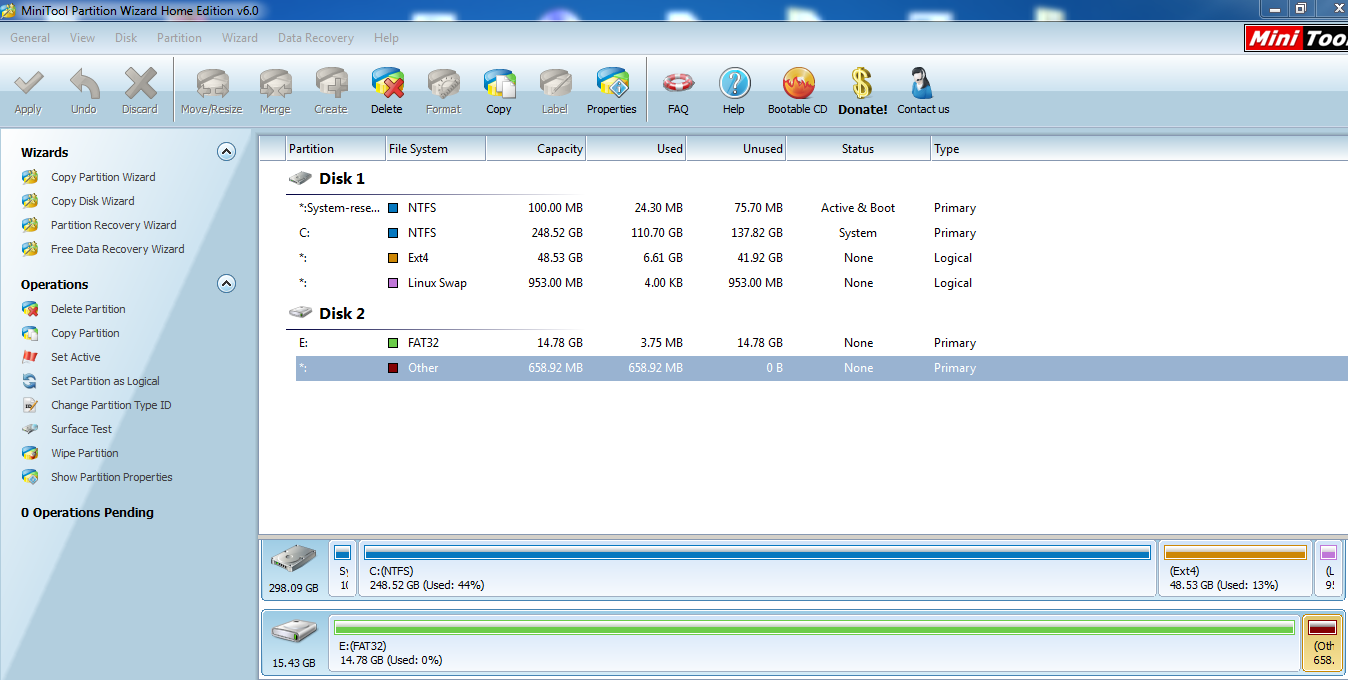Click Set Partition as Logical
Viewport: 1348px width, 680px height.
pos(105,381)
